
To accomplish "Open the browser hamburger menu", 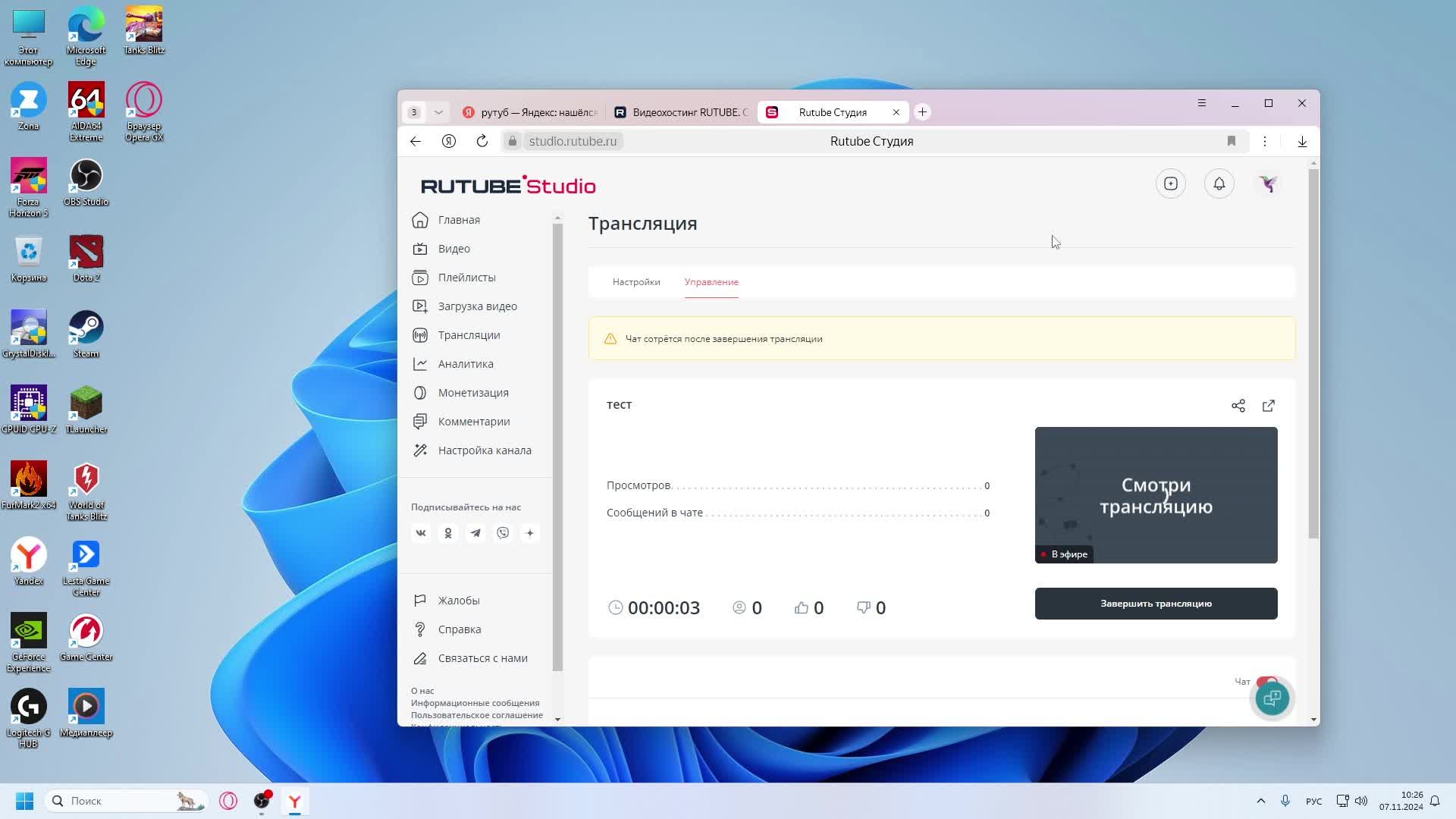I will pos(1202,103).
